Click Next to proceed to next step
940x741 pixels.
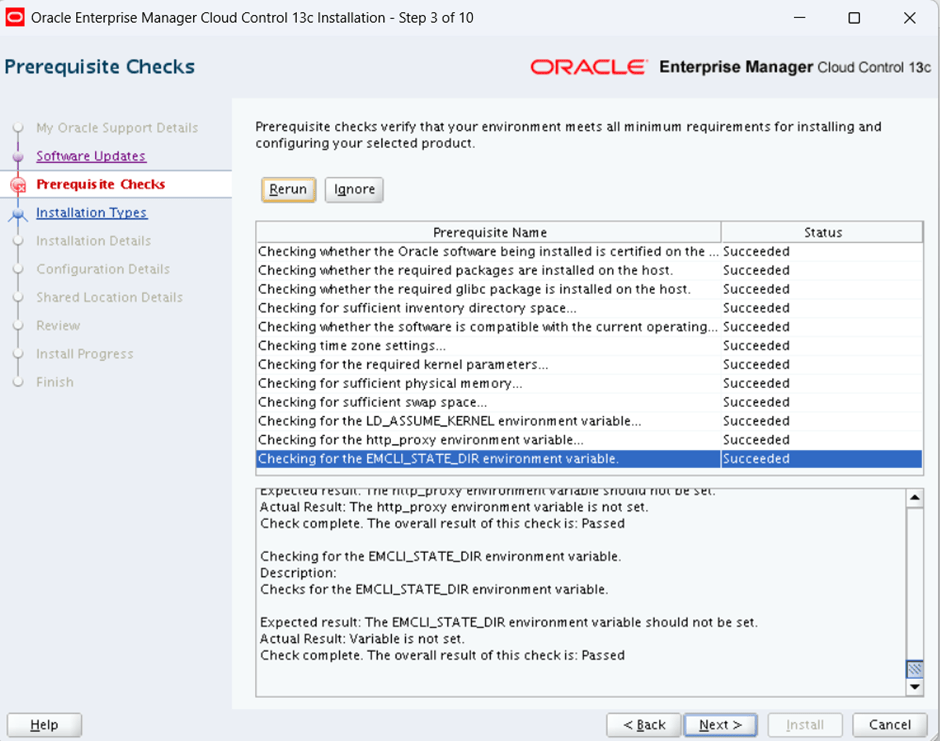click(720, 725)
